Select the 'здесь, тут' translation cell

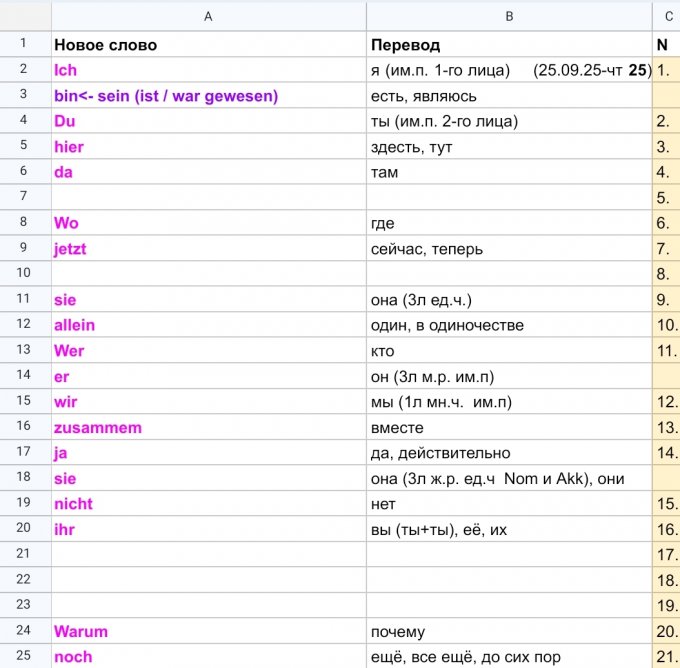point(509,147)
